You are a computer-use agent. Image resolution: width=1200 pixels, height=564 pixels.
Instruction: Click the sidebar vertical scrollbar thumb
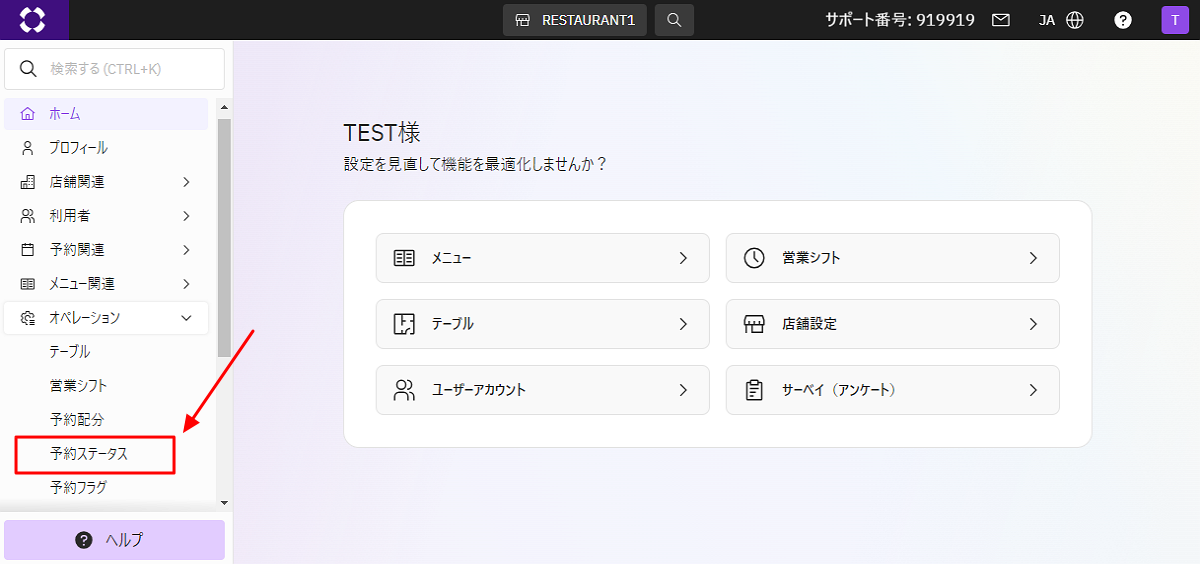point(224,238)
